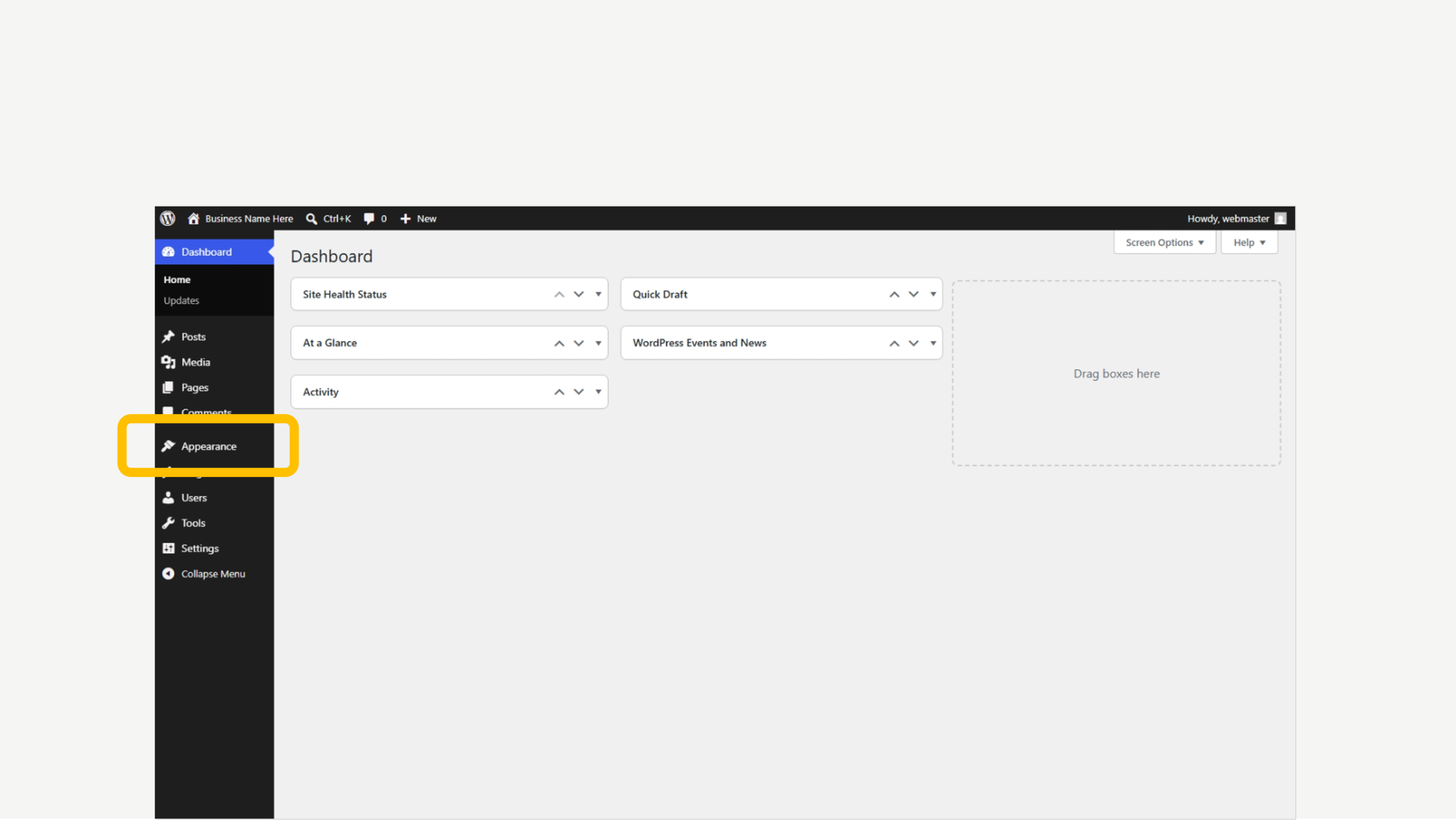
Task: Open the Media library icon
Action: [168, 362]
